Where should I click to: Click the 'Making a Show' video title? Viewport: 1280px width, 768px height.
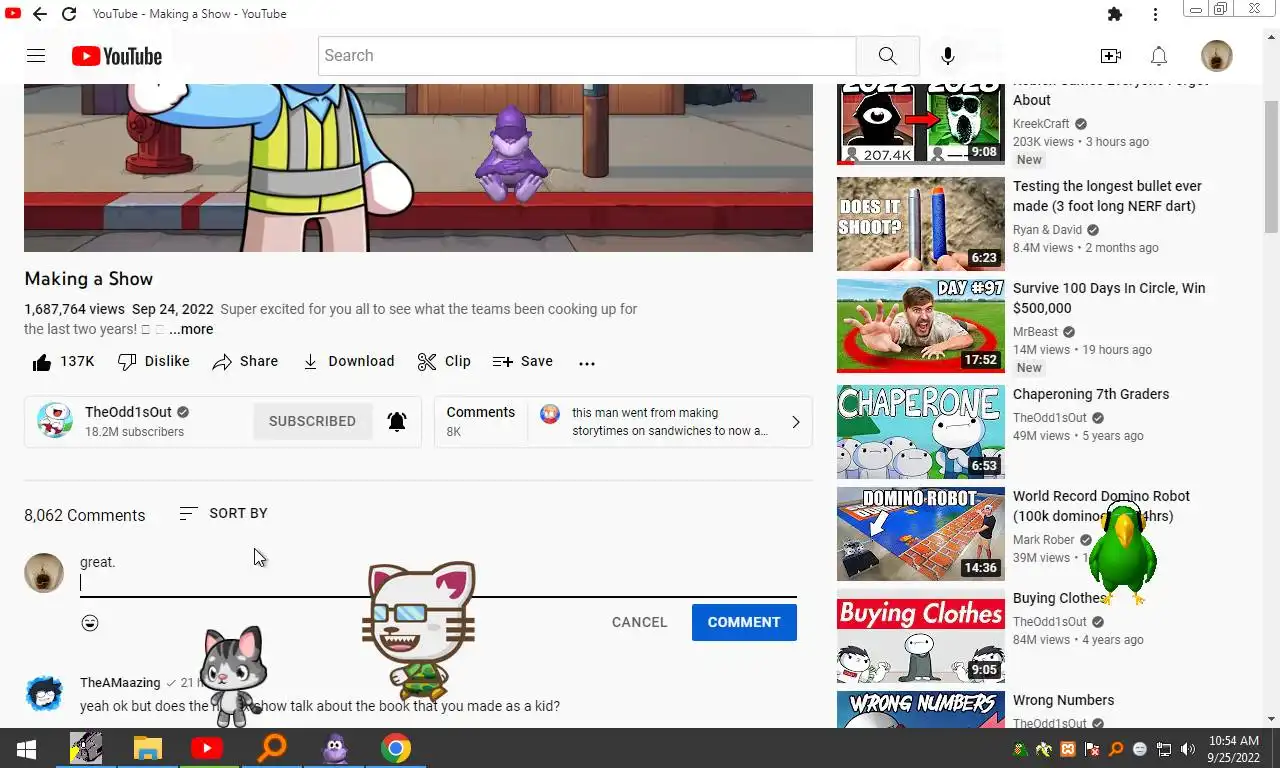(89, 279)
